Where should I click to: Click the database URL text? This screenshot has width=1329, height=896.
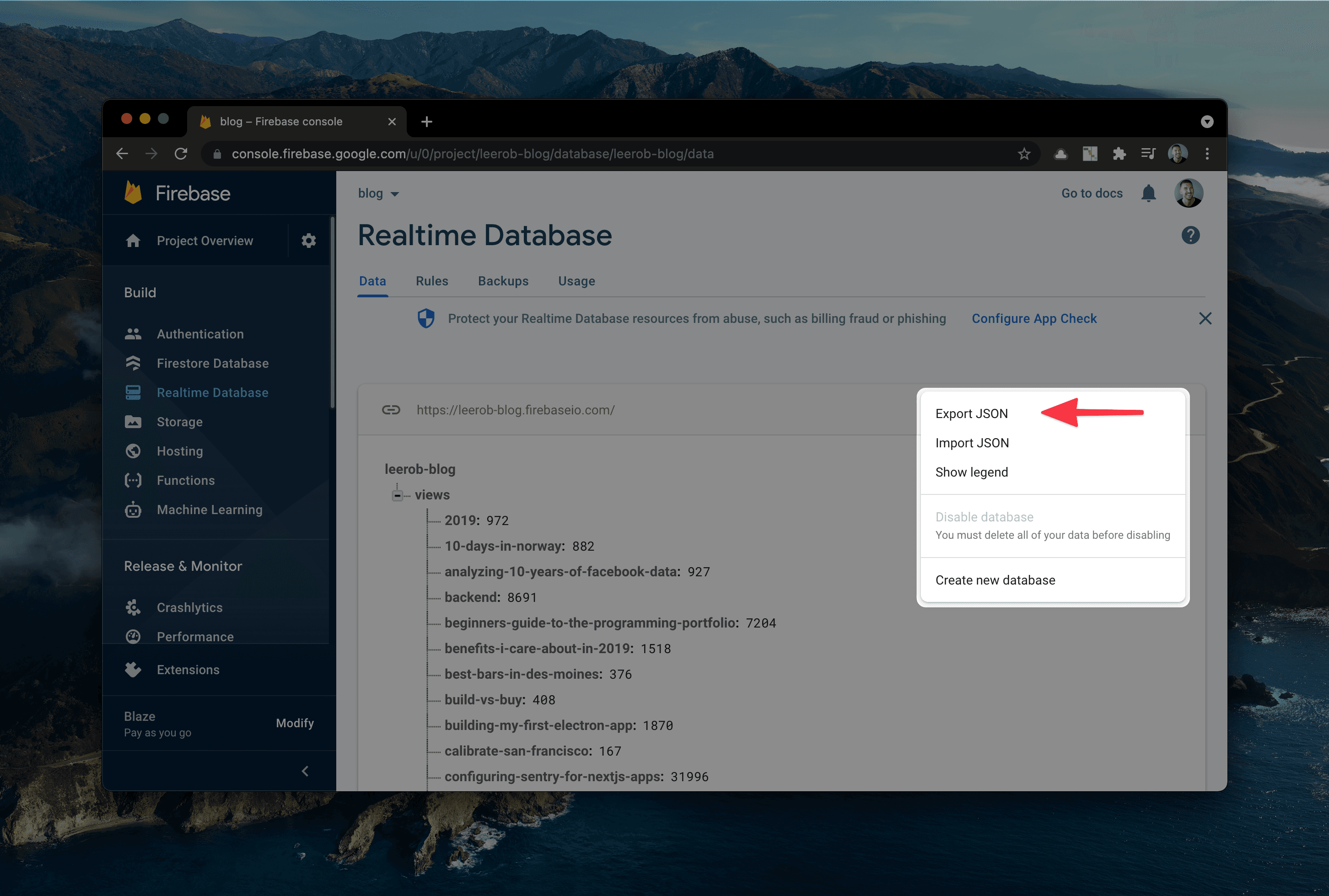[x=515, y=410]
